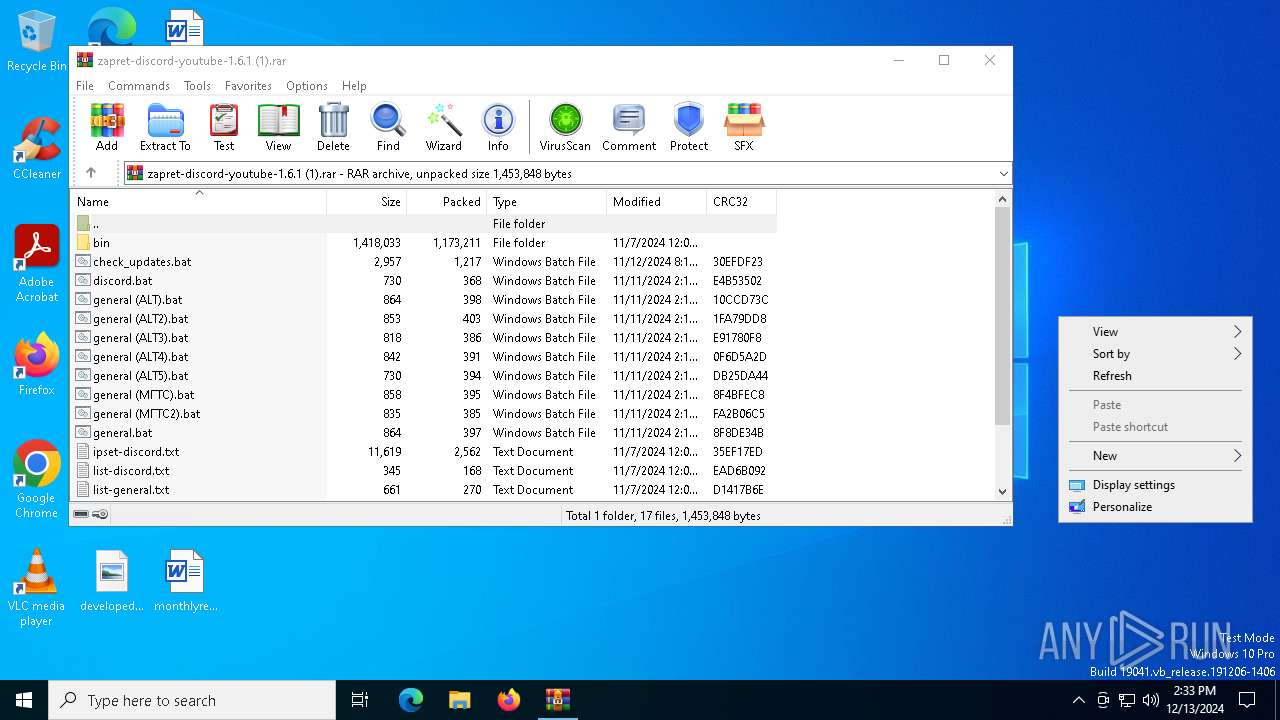Select ipset-discord.txt file
Image resolution: width=1280 pixels, height=720 pixels.
pos(423,452)
